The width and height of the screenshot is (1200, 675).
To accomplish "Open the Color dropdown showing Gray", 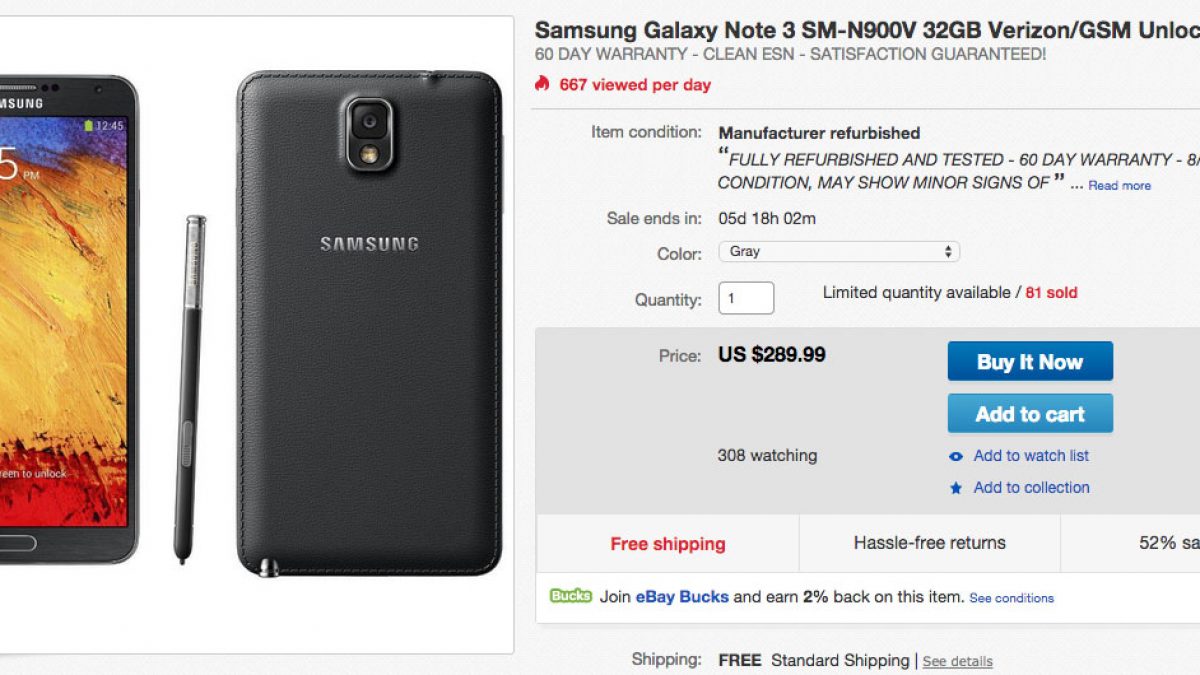I will coord(839,252).
